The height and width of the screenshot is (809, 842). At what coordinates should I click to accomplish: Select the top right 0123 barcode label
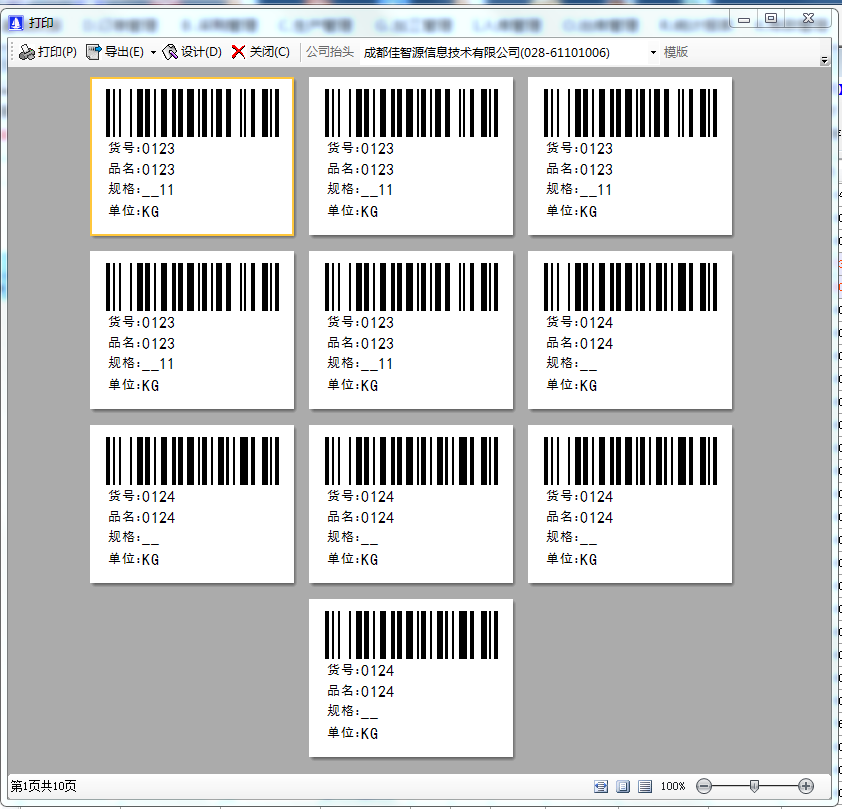coord(630,157)
